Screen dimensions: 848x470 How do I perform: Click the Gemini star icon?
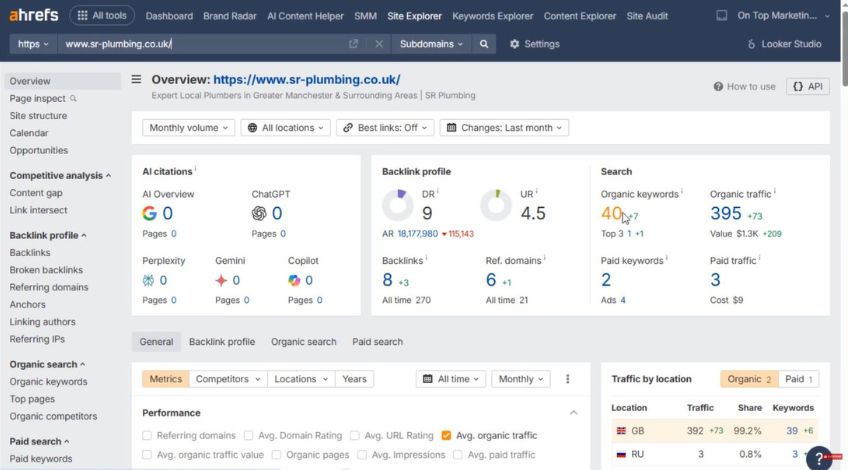[221, 280]
